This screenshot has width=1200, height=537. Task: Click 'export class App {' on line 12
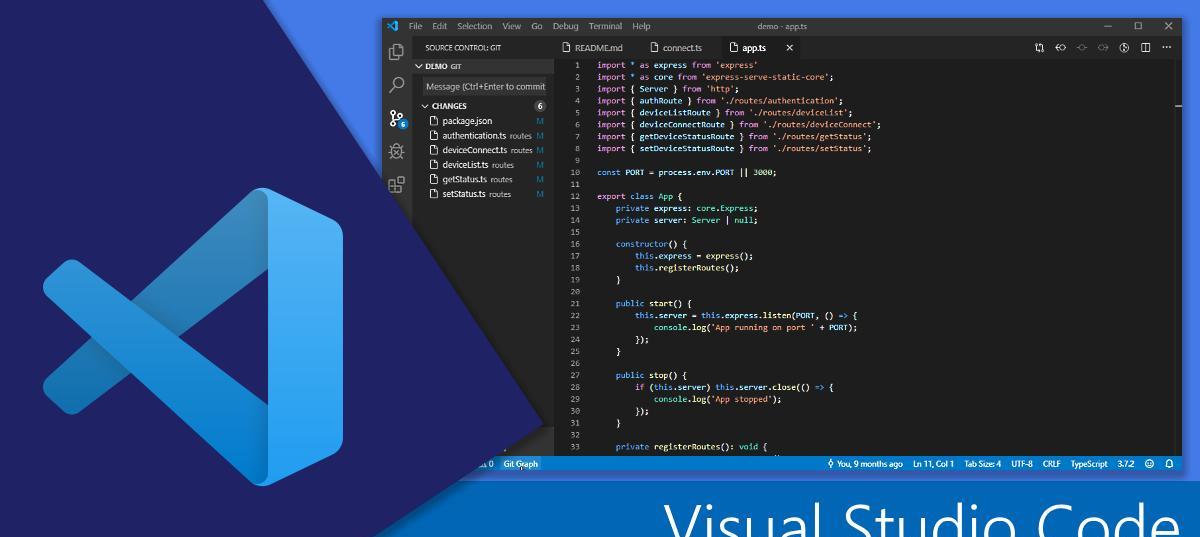click(x=640, y=196)
